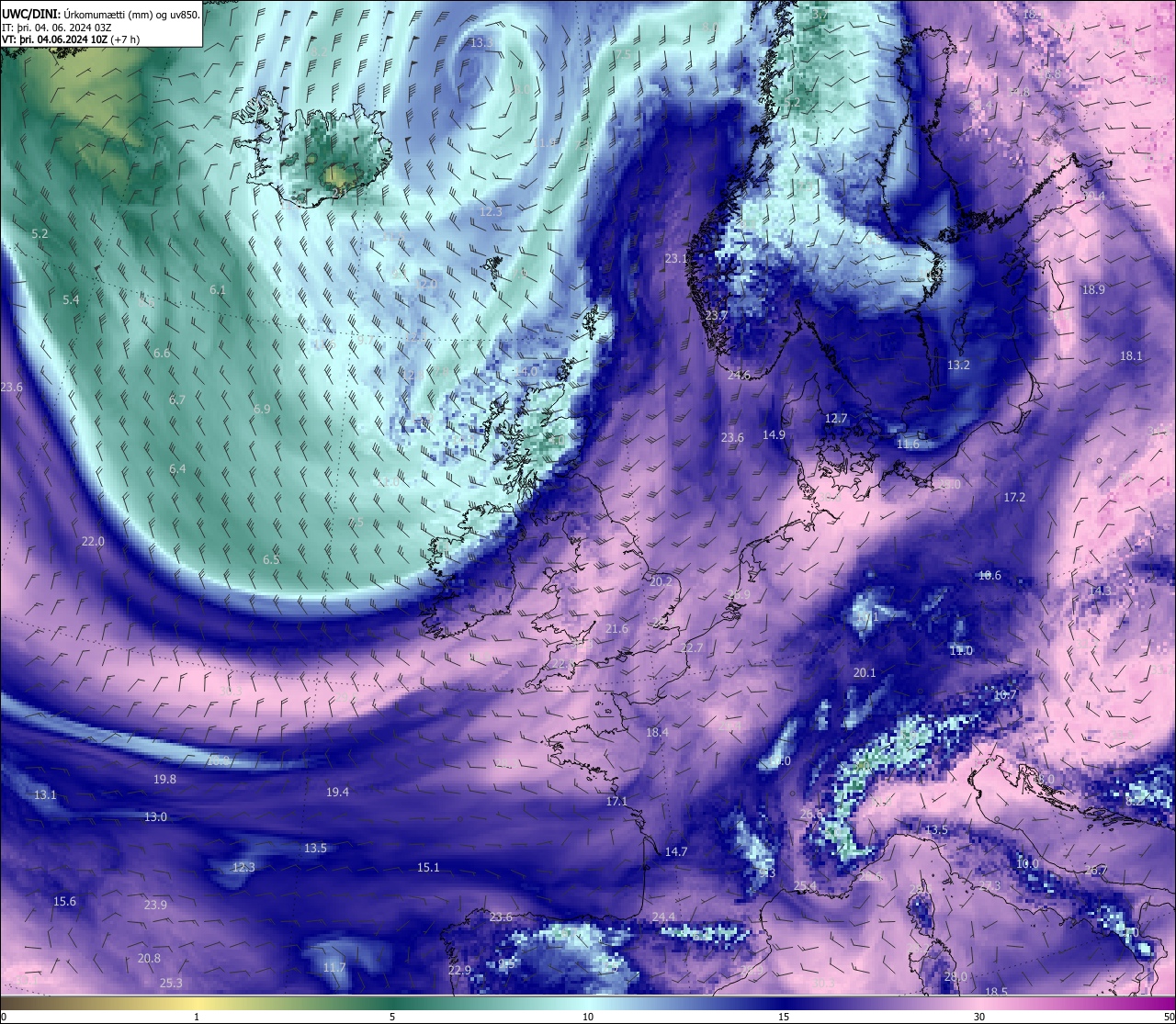Click the value 14.9 on the map

(774, 434)
